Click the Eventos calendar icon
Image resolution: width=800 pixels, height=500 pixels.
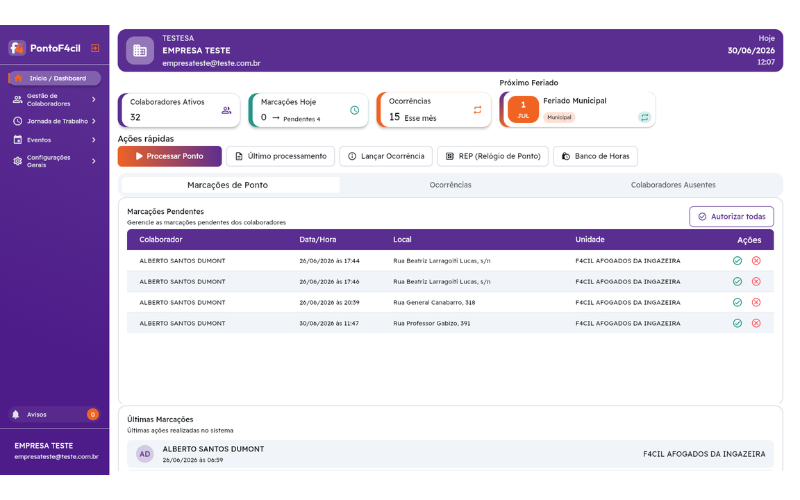17,140
